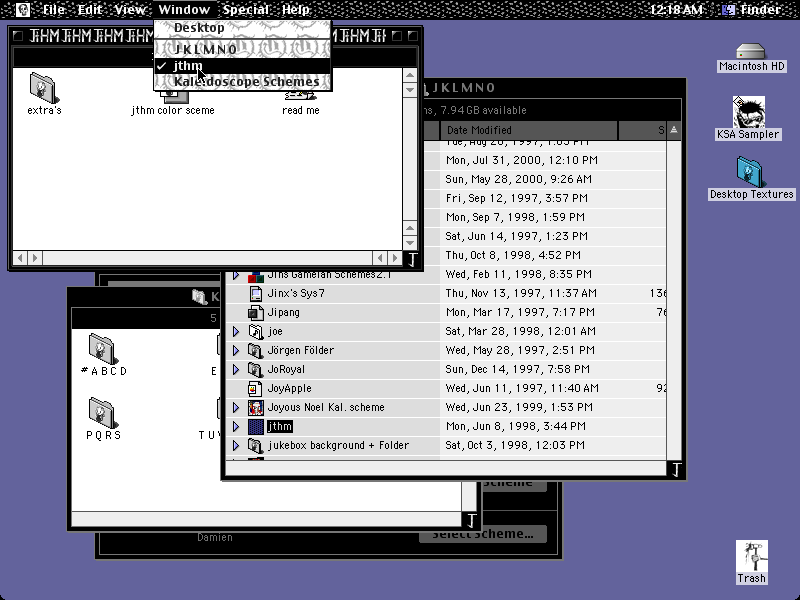Open the Special menu
The width and height of the screenshot is (800, 600).
coord(246,9)
